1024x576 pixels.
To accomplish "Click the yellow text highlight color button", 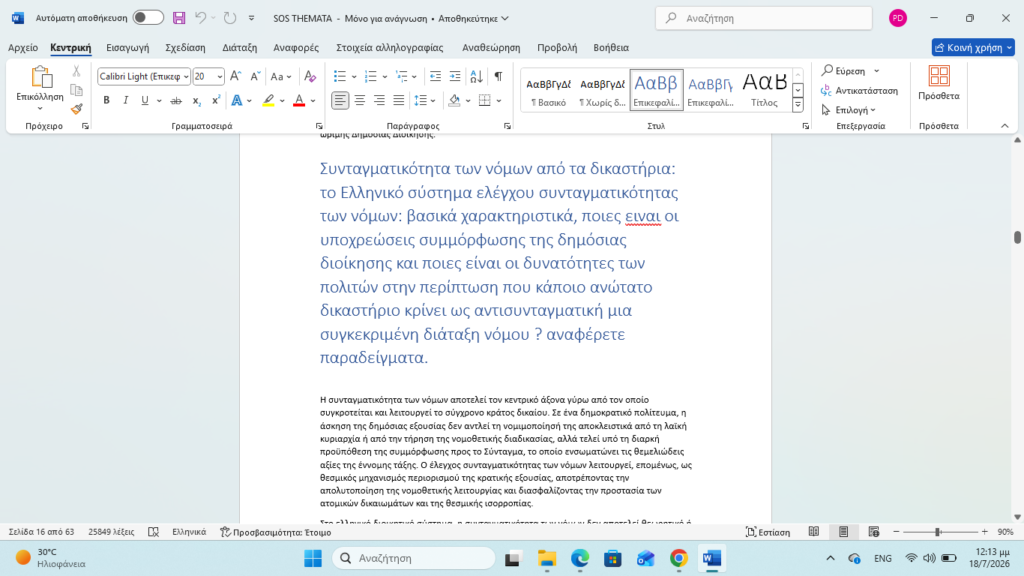I will click(x=268, y=101).
